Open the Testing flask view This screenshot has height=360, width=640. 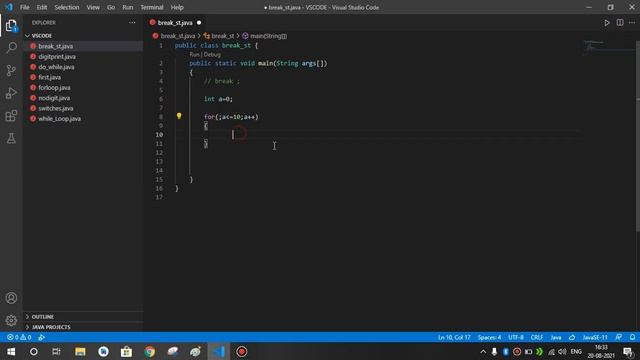(11, 138)
